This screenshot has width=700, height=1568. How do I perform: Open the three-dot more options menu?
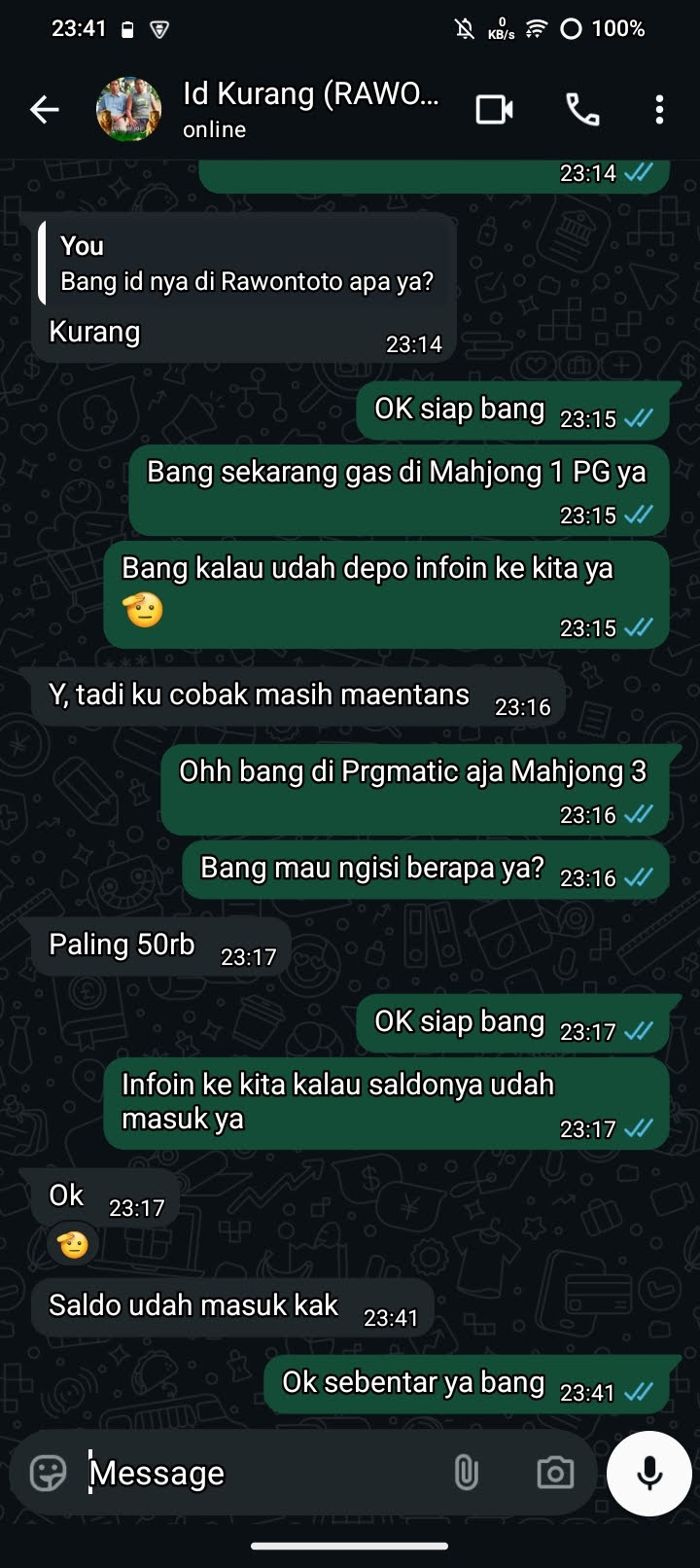[659, 110]
